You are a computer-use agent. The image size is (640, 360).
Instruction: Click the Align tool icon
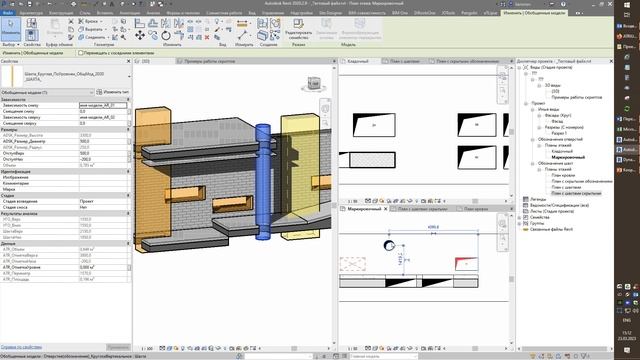point(140,23)
